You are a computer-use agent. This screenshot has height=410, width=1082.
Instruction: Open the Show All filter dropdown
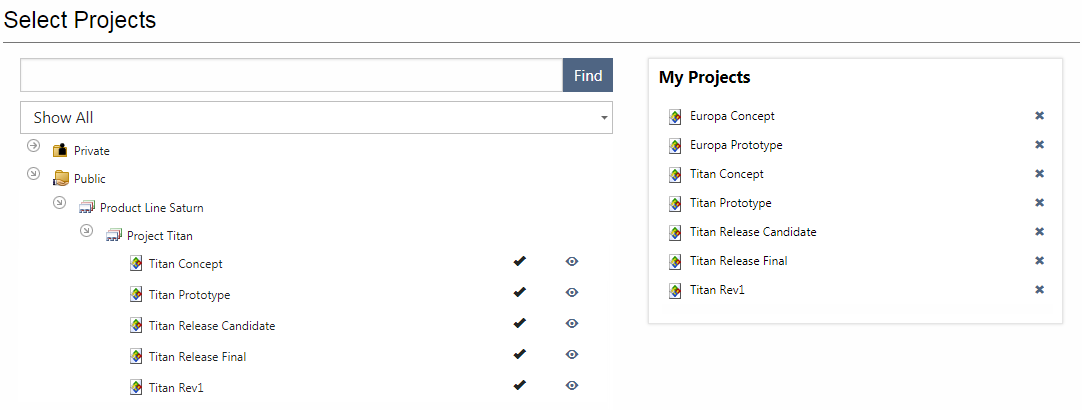click(316, 118)
